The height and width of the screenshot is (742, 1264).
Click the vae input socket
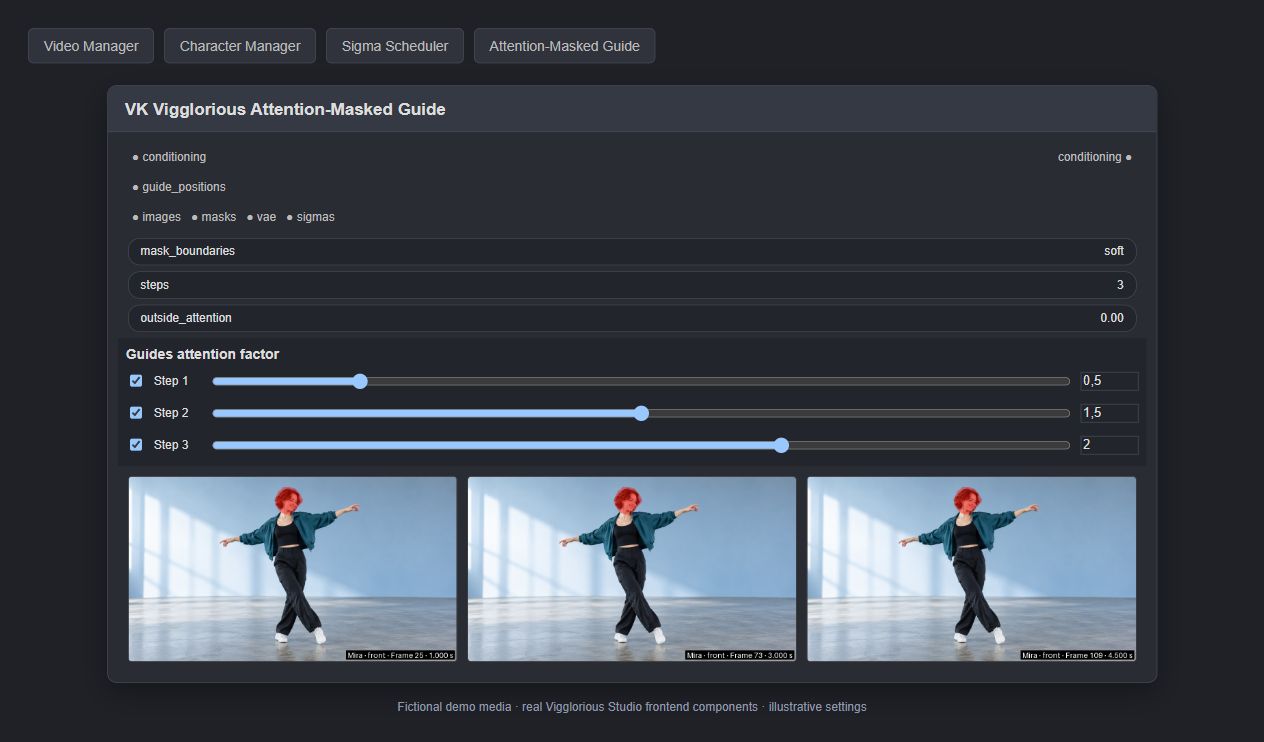point(250,218)
